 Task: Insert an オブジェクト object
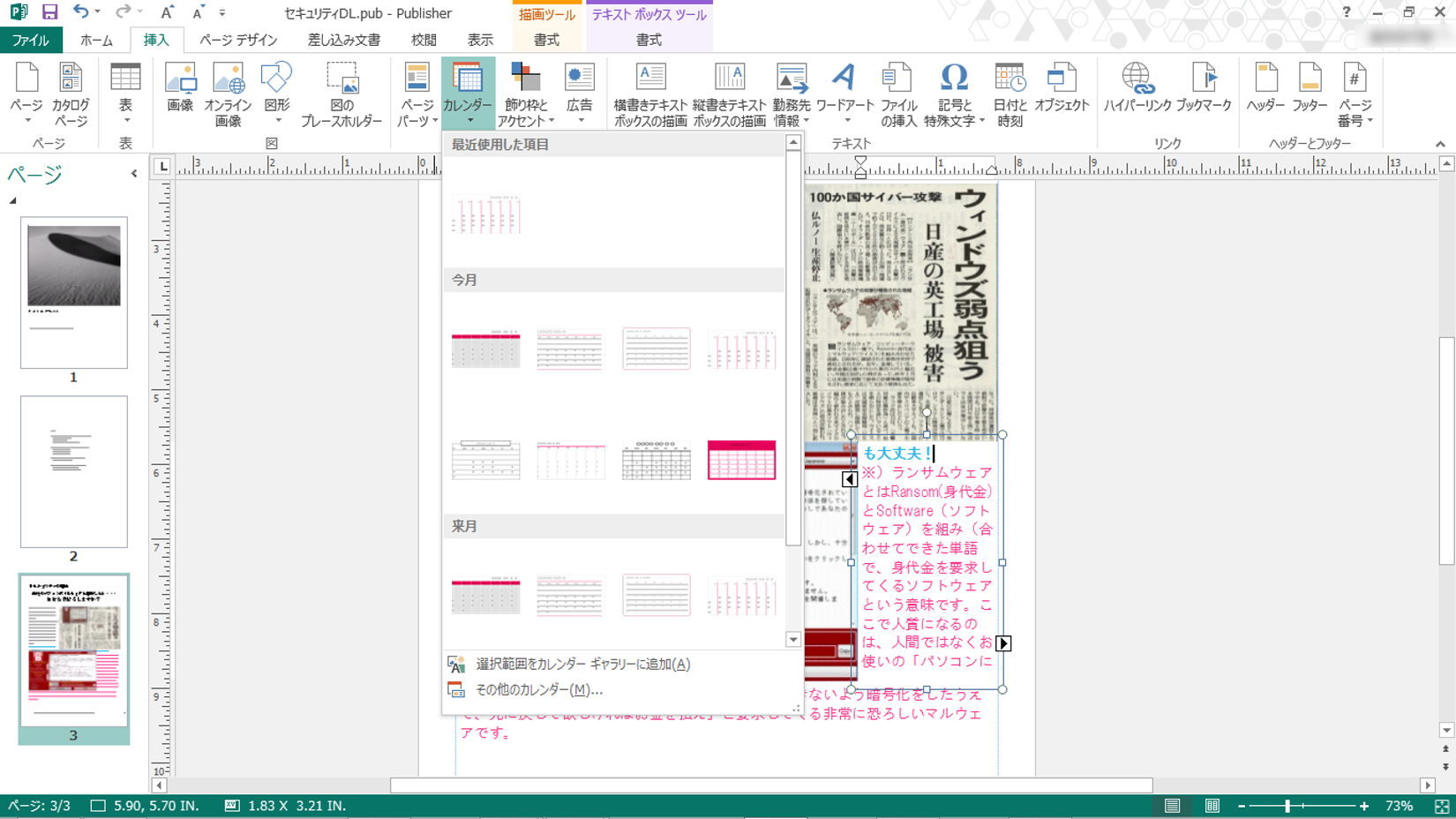[1062, 88]
